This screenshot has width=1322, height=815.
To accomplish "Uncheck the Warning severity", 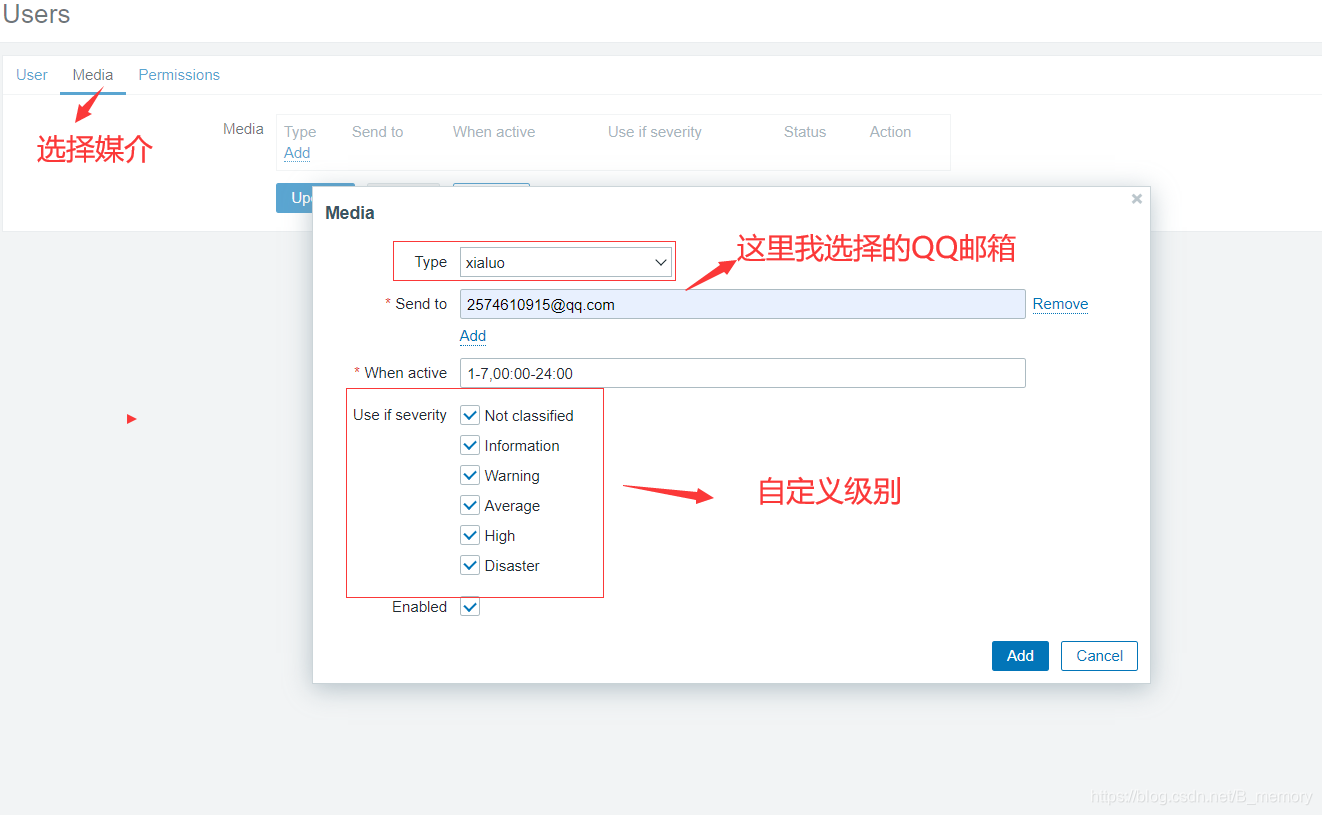I will (470, 475).
